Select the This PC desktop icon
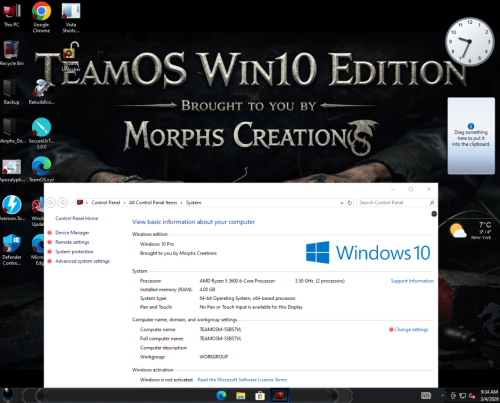Image resolution: width=500 pixels, height=403 pixels. pyautogui.click(x=12, y=14)
